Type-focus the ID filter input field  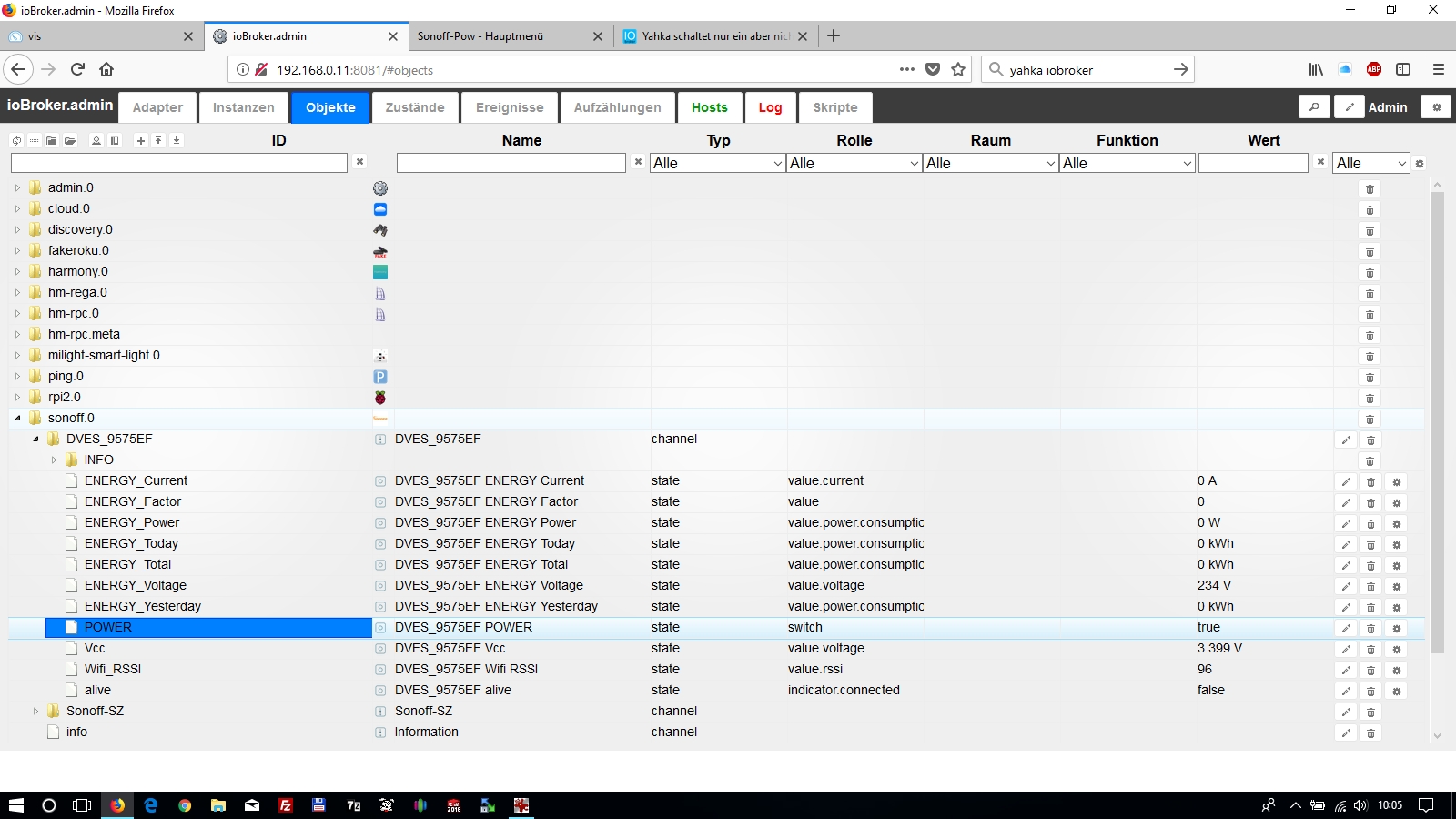179,163
